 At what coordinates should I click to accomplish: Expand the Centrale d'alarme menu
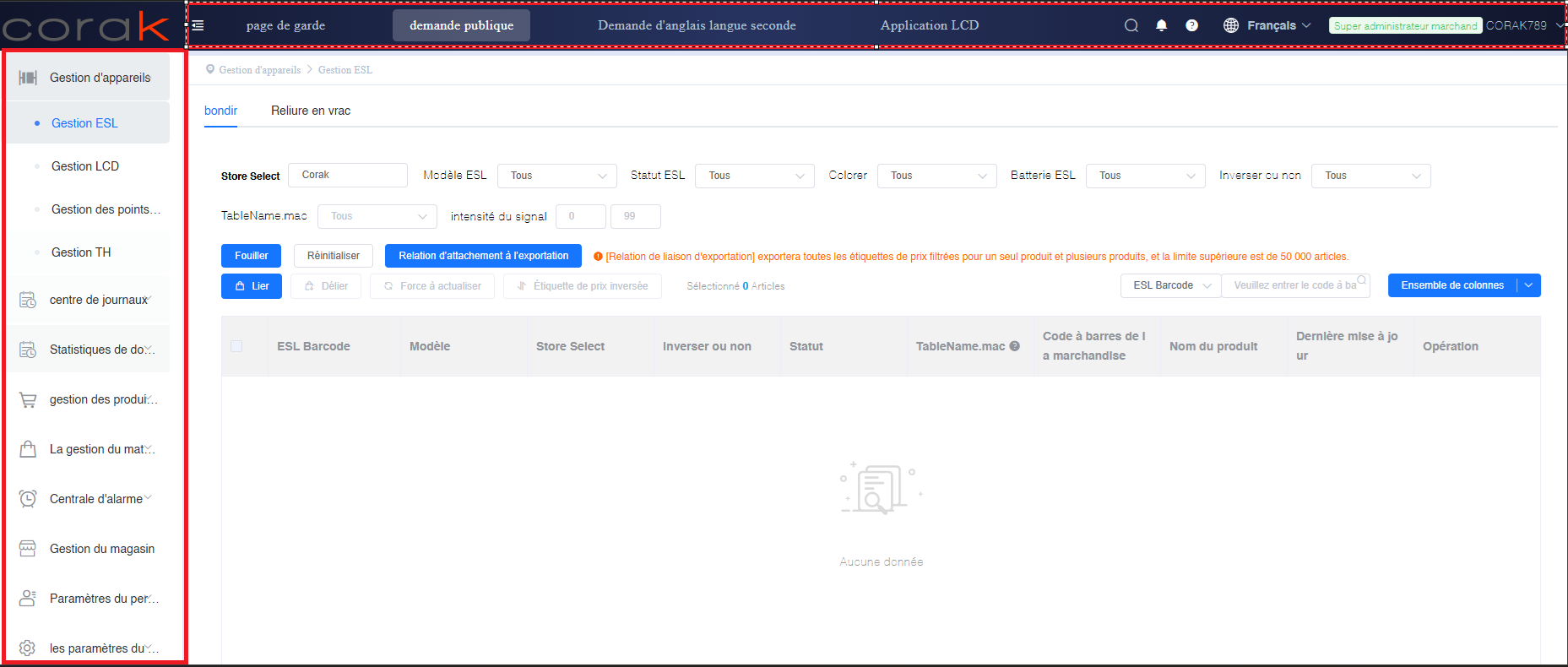[x=148, y=498]
